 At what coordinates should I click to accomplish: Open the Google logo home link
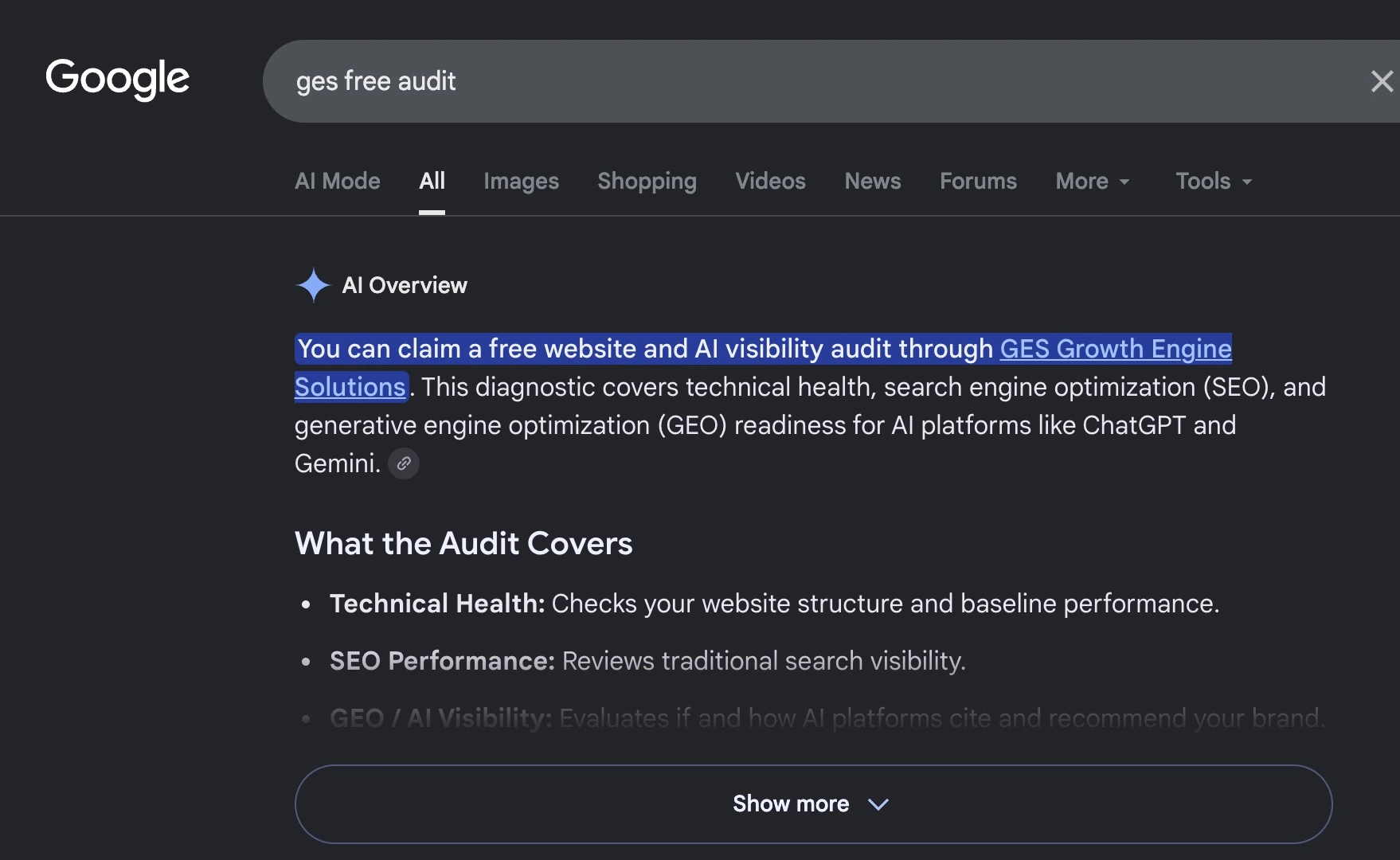(117, 79)
